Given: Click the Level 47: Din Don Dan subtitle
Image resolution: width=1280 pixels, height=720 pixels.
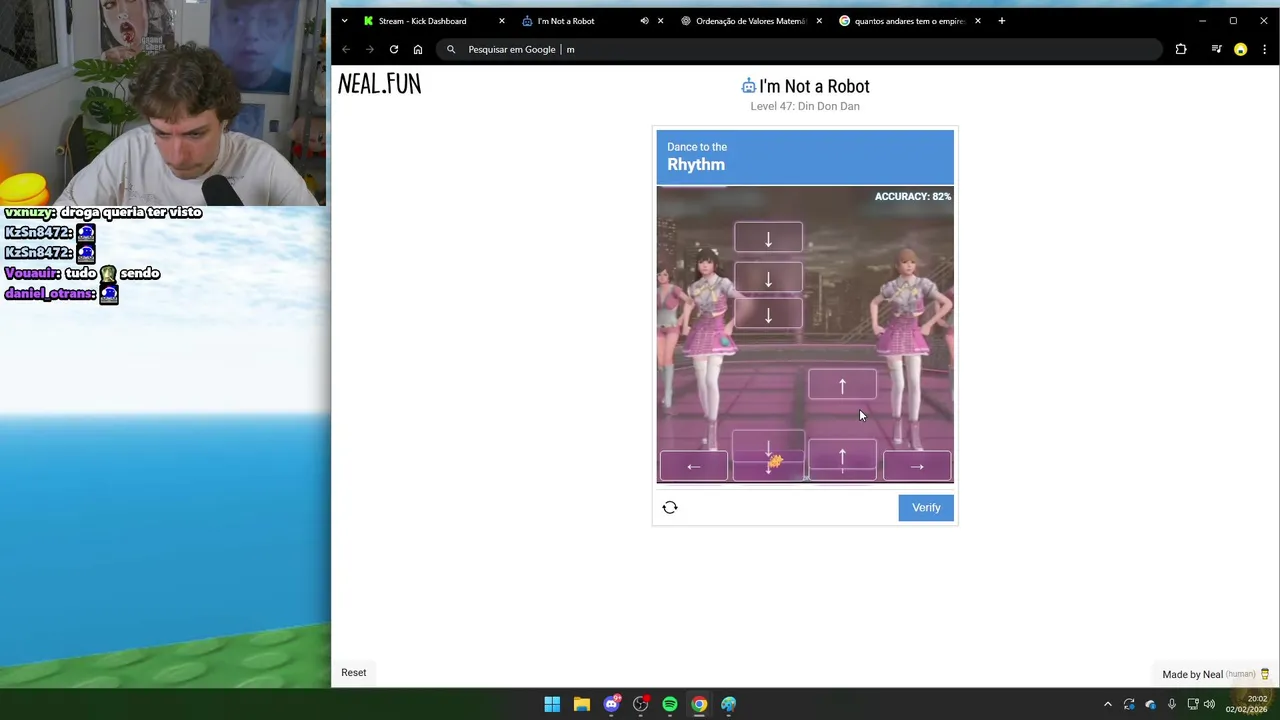Looking at the screenshot, I should tap(805, 106).
